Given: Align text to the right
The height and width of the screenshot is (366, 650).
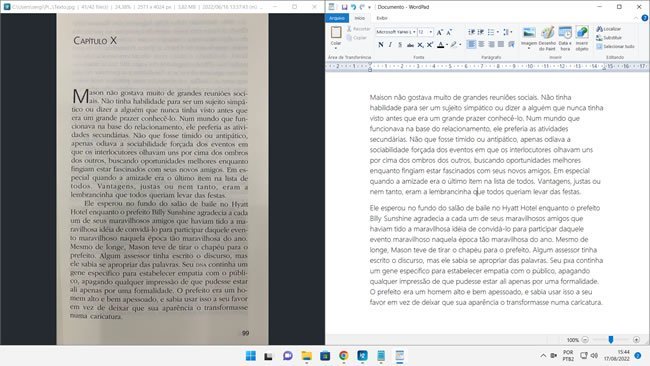Looking at the screenshot, I should pyautogui.click(x=491, y=44).
